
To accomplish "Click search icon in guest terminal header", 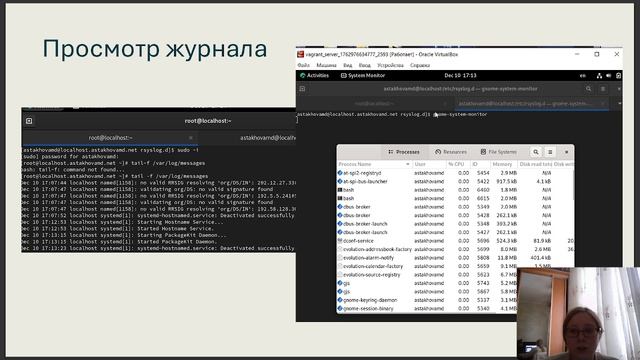I will [x=588, y=89].
